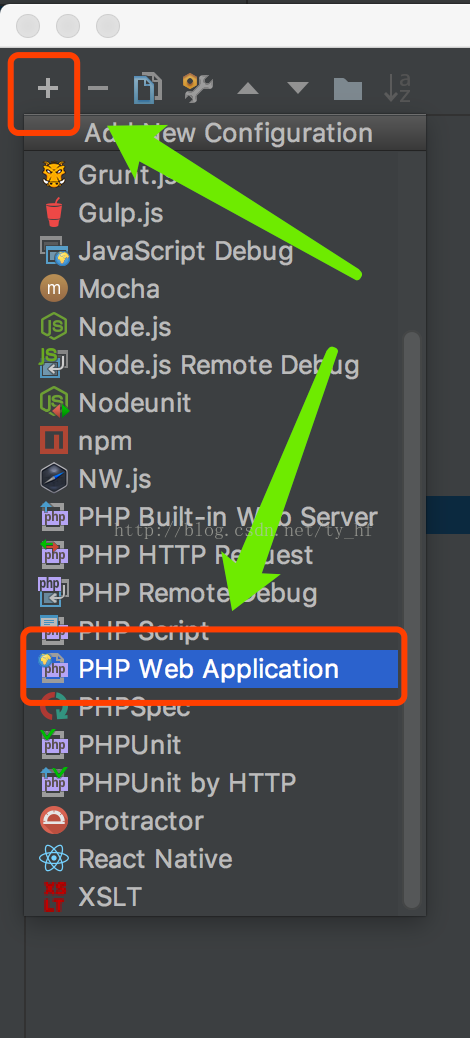The image size is (470, 1038).
Task: Click the Node.js Remote Debug icon
Action: (54, 365)
